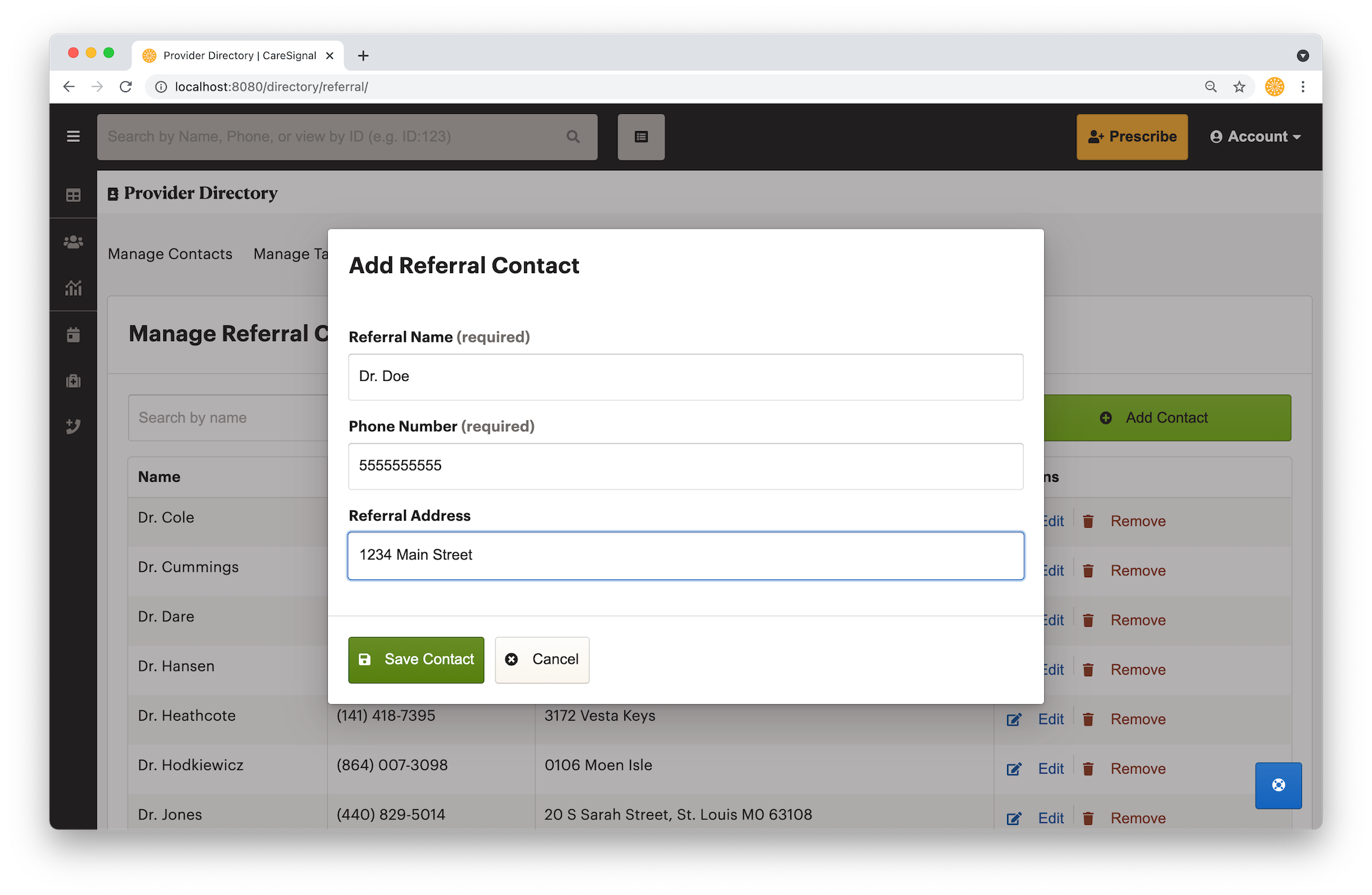Focus the Referral Name field
This screenshot has width=1372, height=895.
click(686, 377)
